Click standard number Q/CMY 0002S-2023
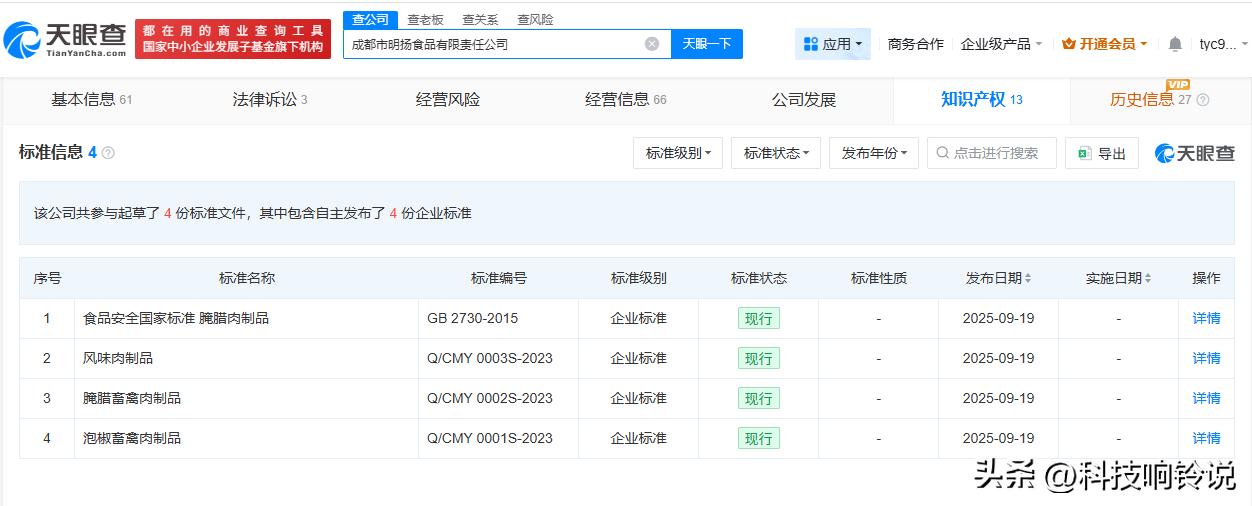Screen dimensions: 1252x506 490,398
